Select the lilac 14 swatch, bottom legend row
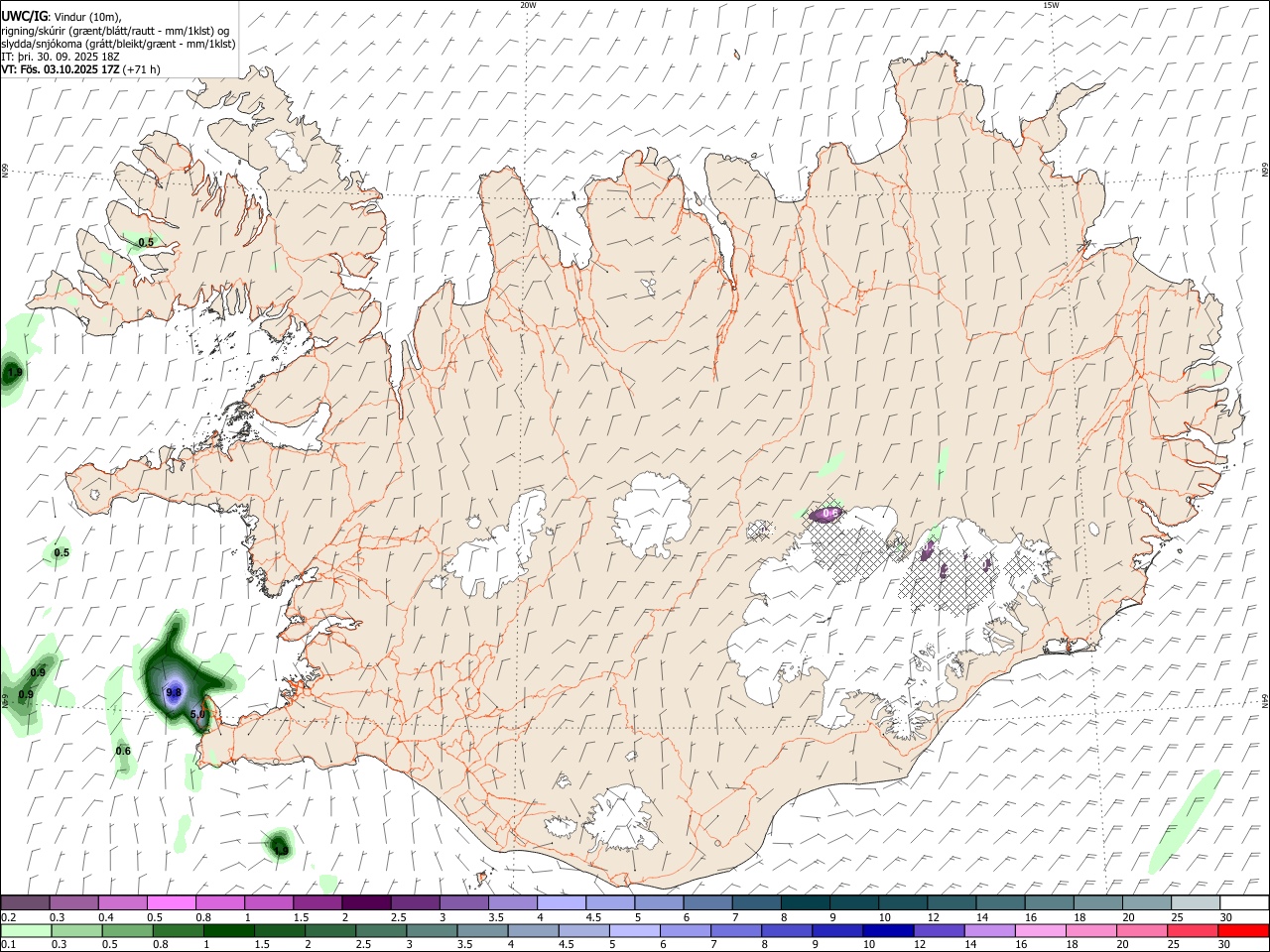The image size is (1270, 952). (990, 930)
